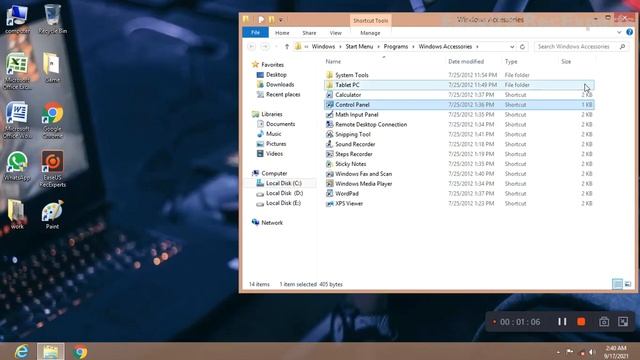The image size is (640, 360).
Task: Launch the Microsoft Office Excel desktop shortcut
Action: pos(17,71)
